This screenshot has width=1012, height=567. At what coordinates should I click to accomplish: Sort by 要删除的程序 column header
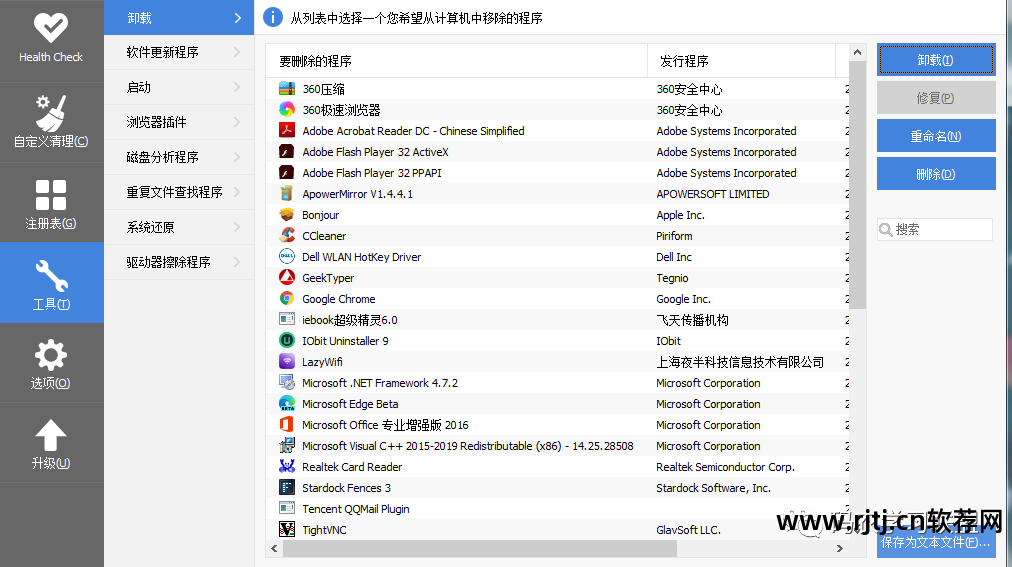coord(456,61)
